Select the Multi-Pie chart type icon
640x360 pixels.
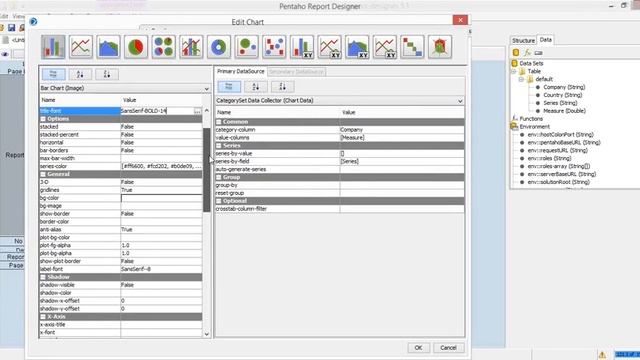click(x=164, y=47)
